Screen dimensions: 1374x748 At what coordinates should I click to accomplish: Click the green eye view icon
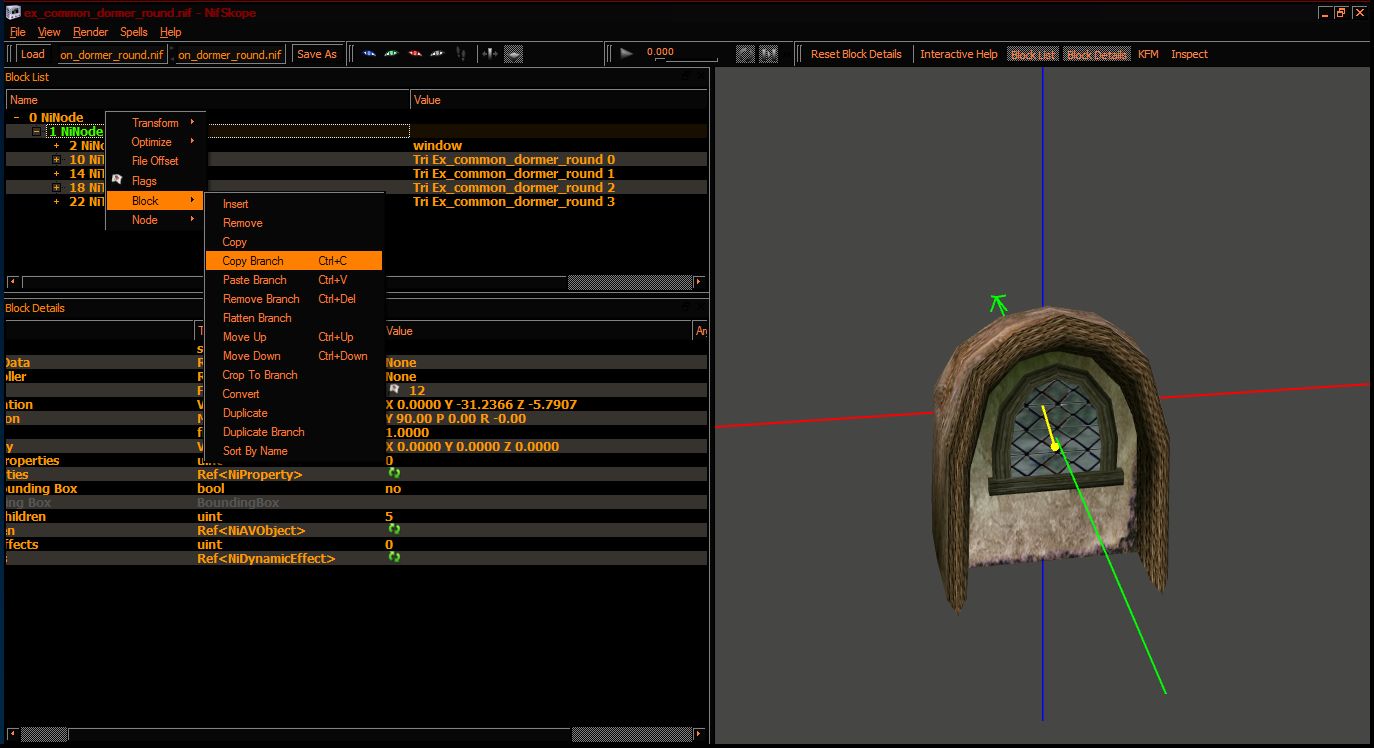click(x=392, y=54)
